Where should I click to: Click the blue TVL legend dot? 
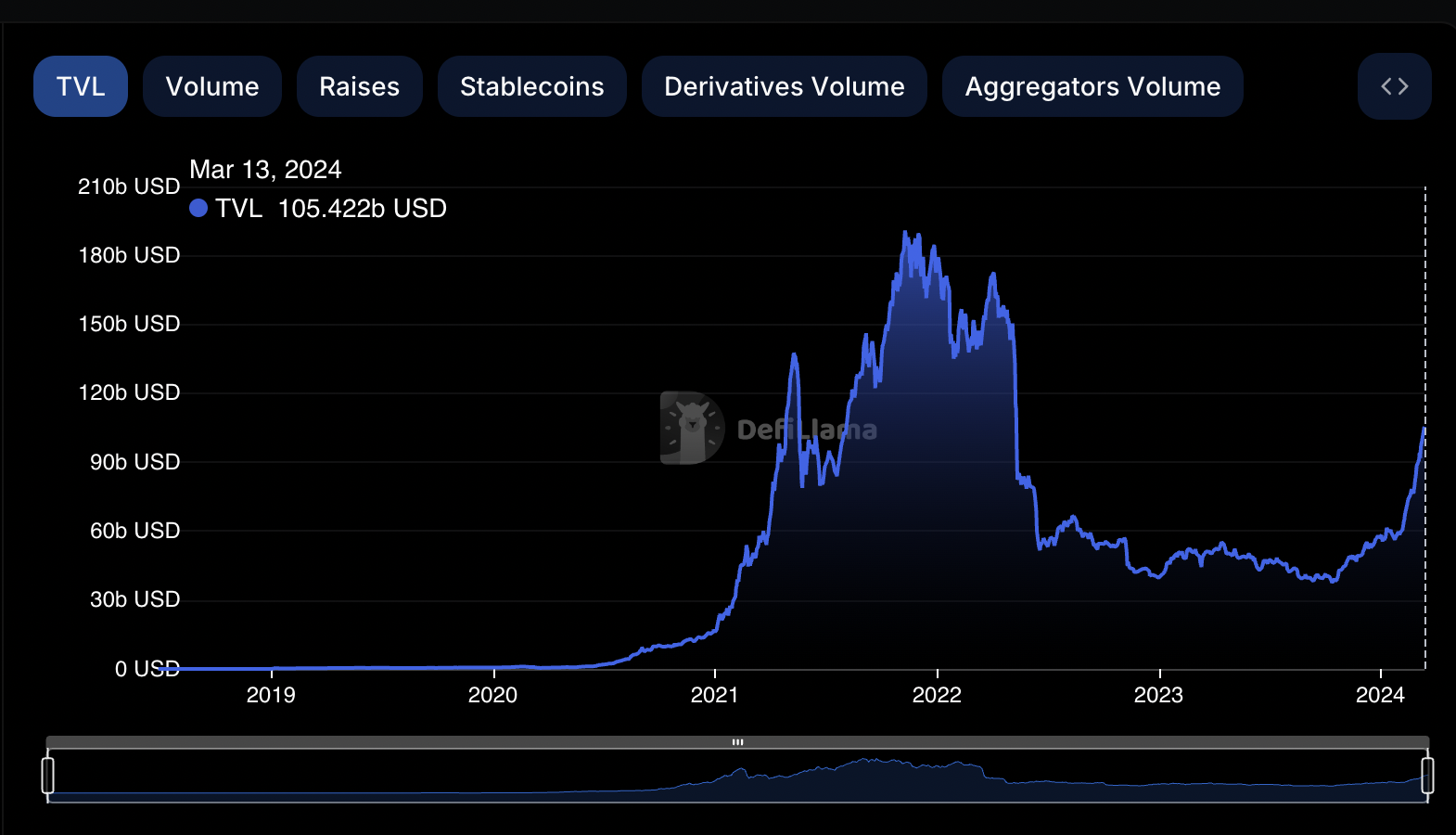(198, 208)
